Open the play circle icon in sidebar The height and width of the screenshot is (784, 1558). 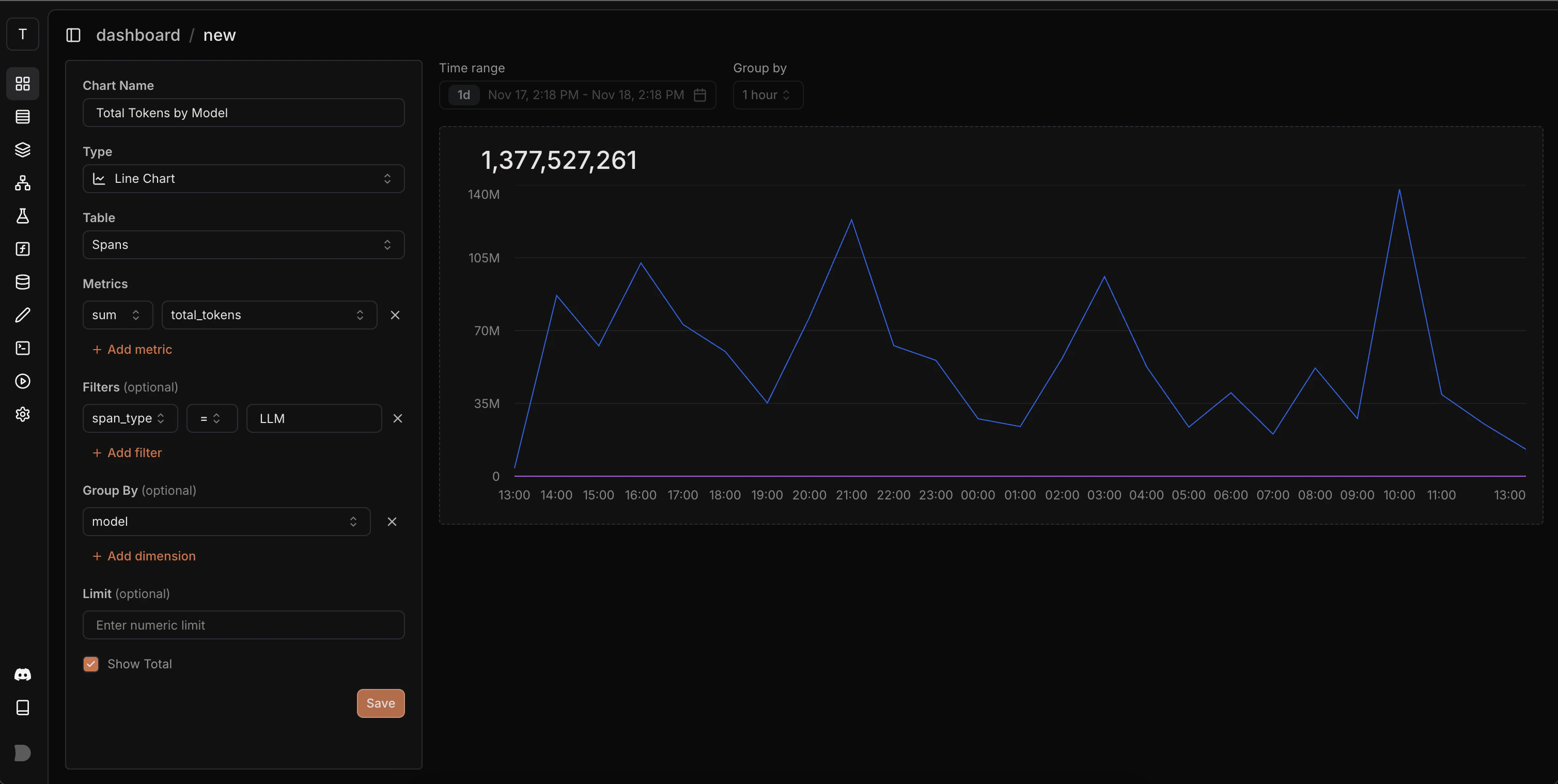(x=22, y=381)
